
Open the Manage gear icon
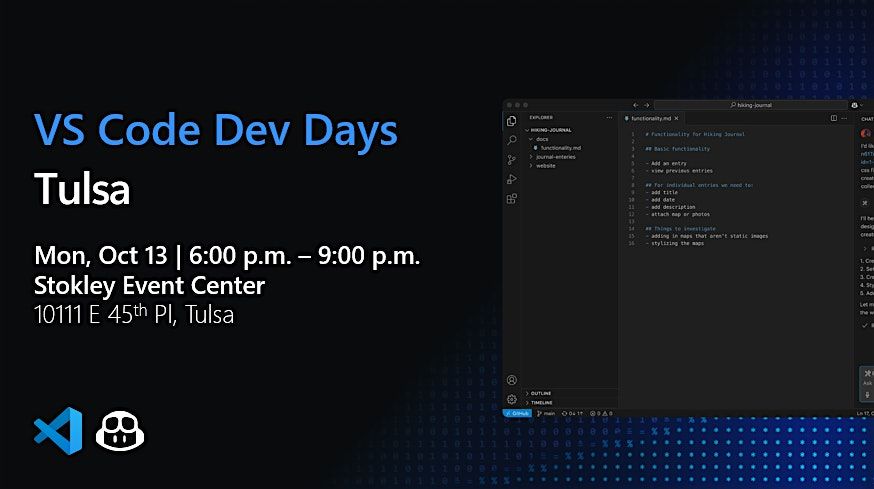pyautogui.click(x=512, y=399)
